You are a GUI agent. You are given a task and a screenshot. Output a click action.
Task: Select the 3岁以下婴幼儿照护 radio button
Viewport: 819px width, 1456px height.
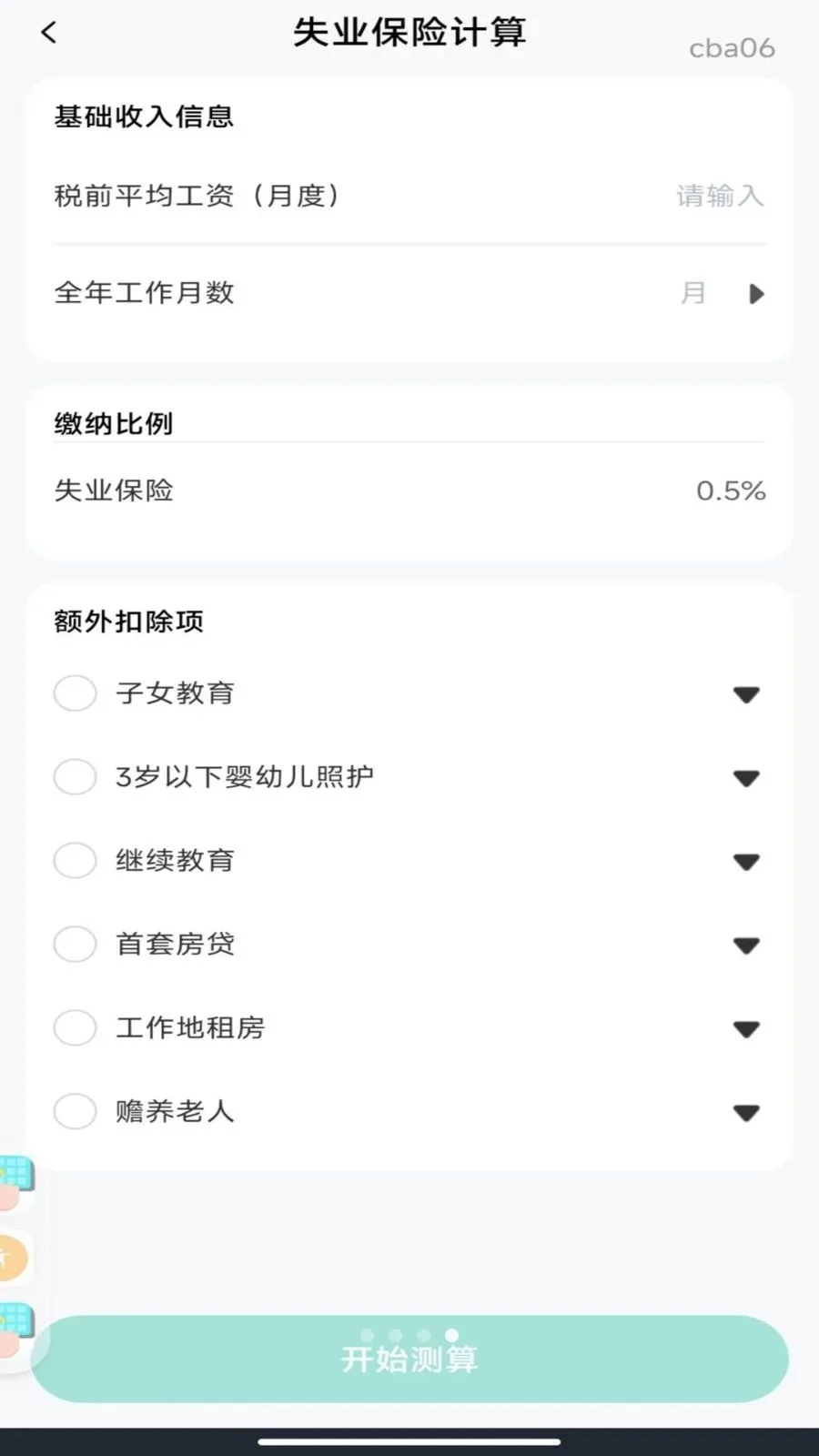[75, 777]
